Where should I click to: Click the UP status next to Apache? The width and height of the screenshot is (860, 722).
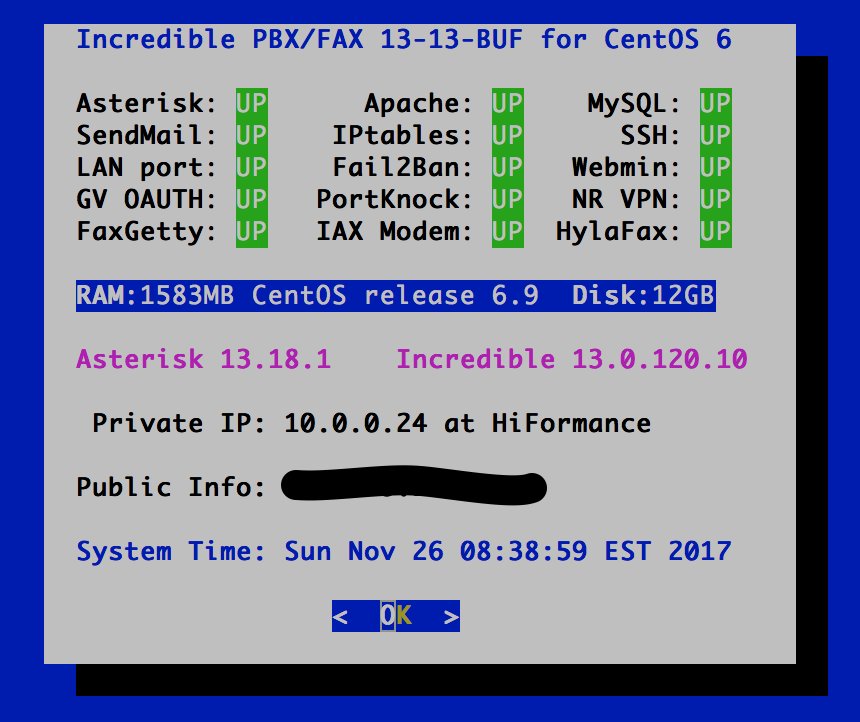[x=508, y=104]
